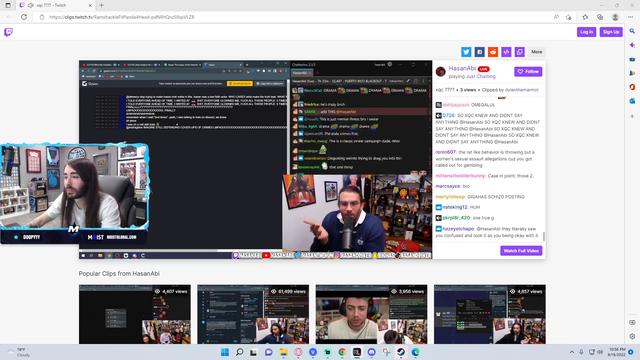Click the purple embed share icon
640x360 pixels.
click(x=506, y=52)
